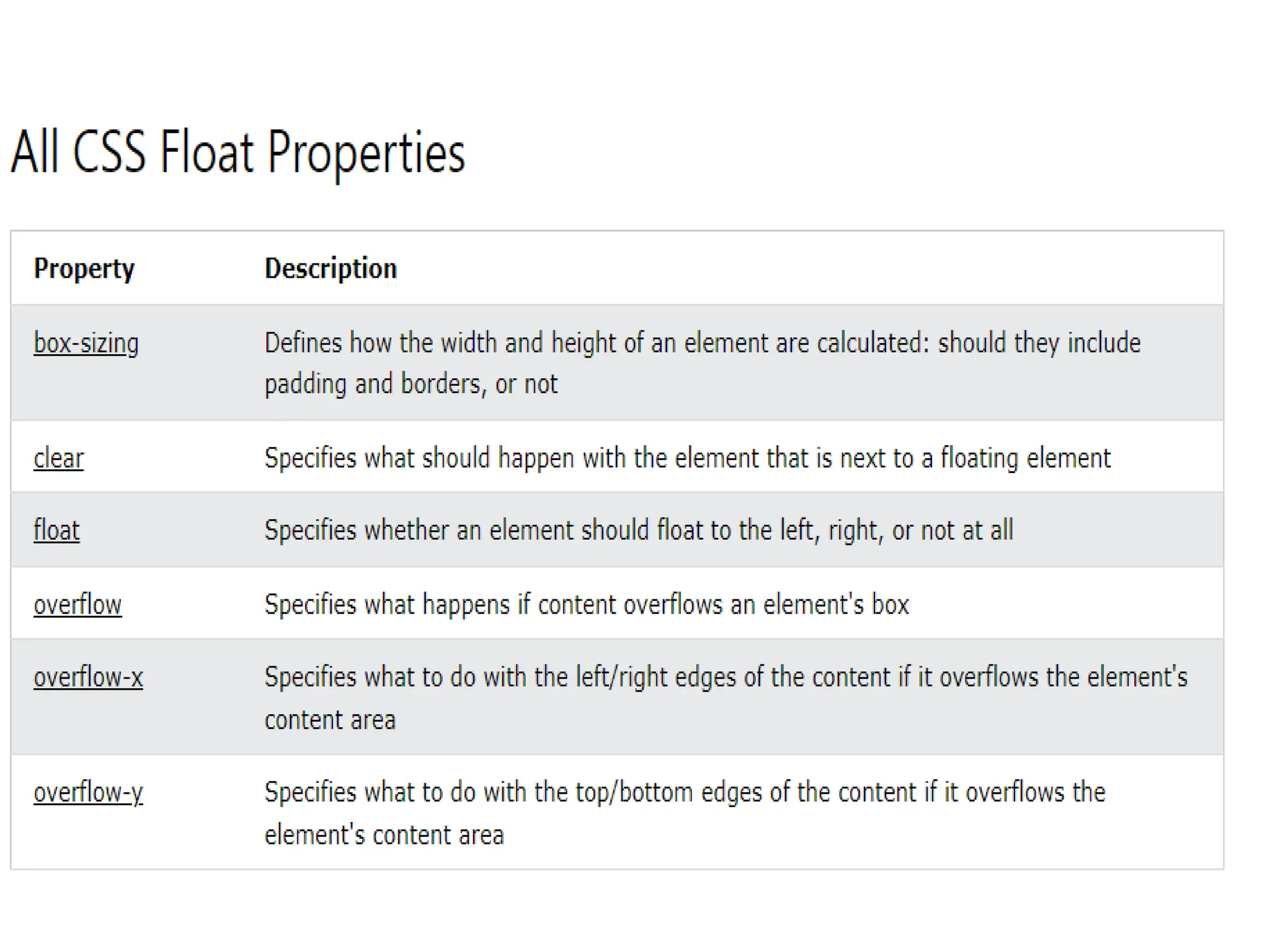Screen dimensions: 1270x952
Task: Click the word 'Float' in the page heading
Action: pyautogui.click(x=207, y=152)
